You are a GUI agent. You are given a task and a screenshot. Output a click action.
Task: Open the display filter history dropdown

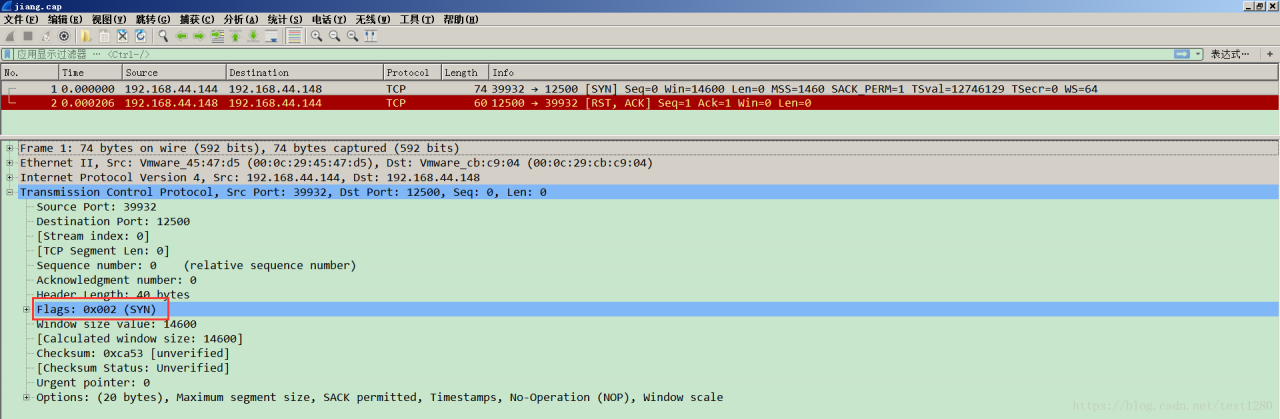tap(1197, 54)
